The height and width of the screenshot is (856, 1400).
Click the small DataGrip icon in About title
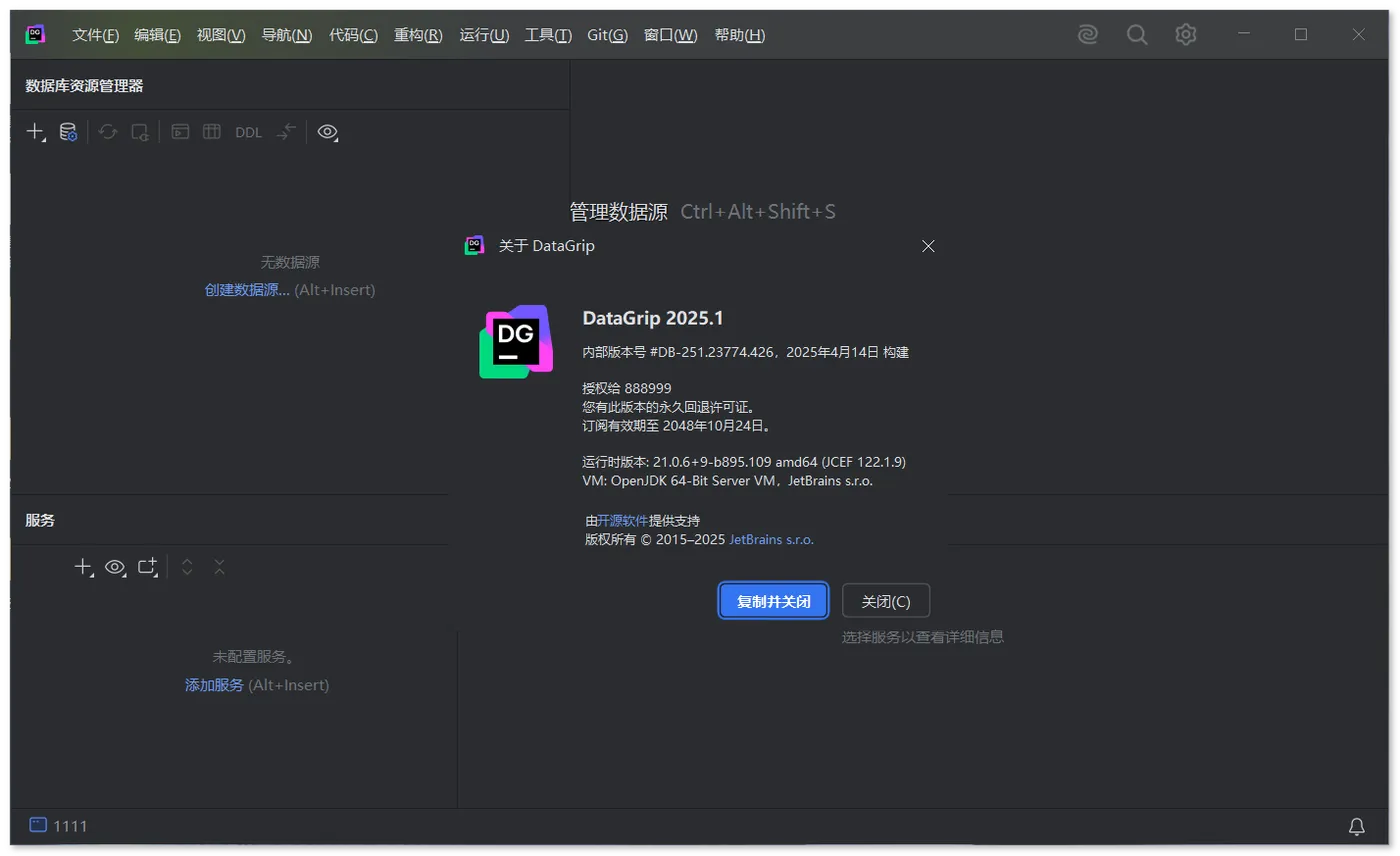tap(475, 246)
